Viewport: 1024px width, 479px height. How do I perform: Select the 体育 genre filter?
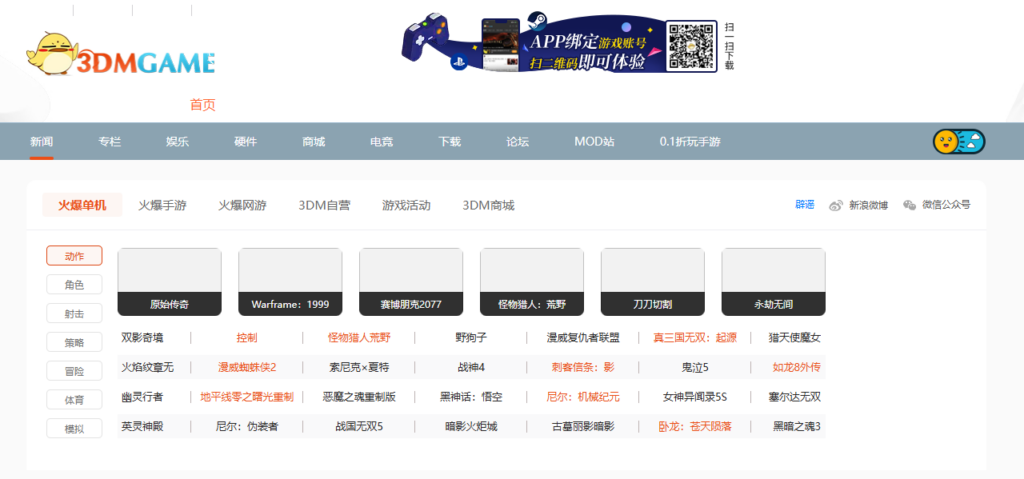tap(74, 399)
